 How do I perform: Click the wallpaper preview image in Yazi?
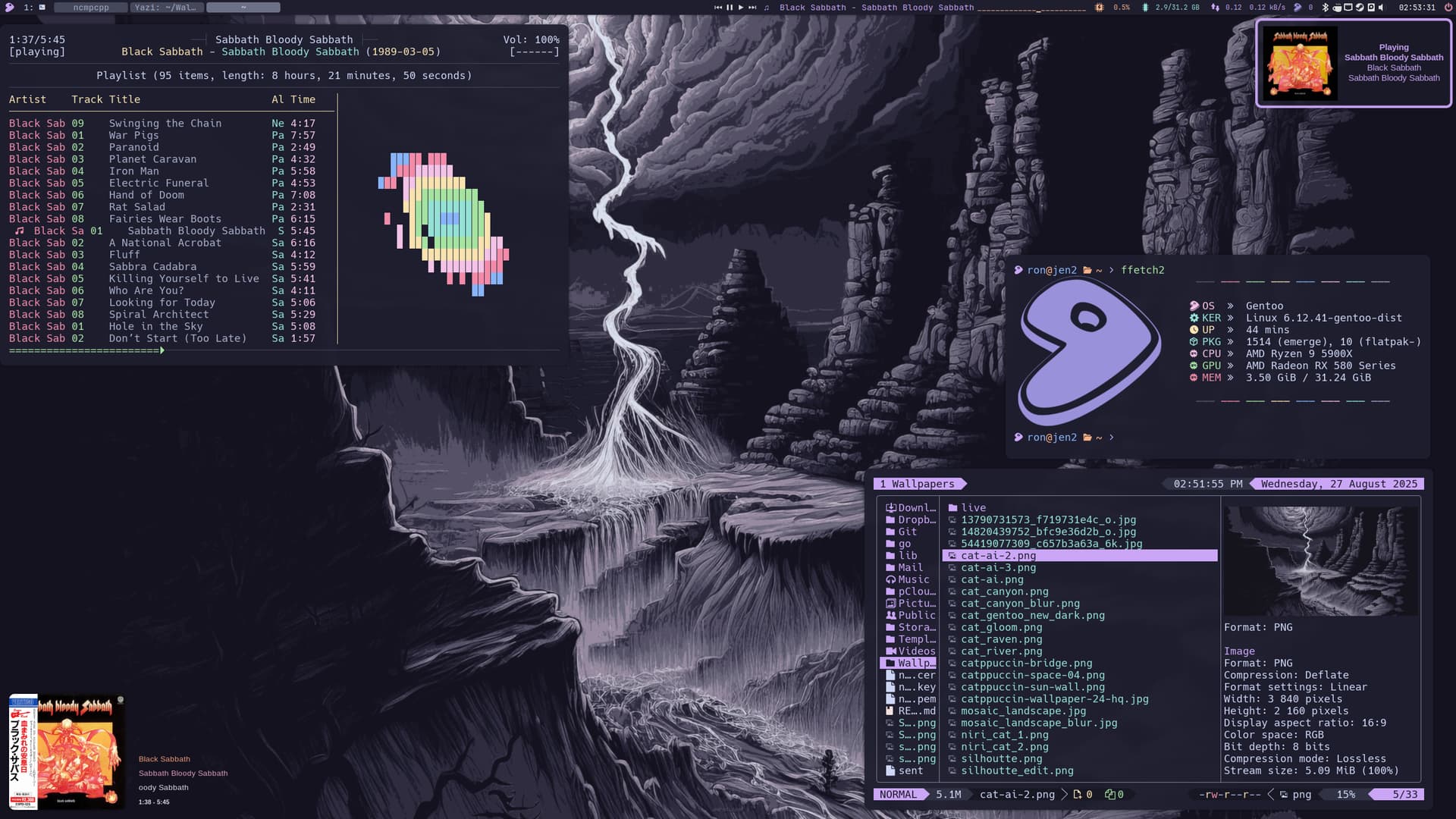(1321, 561)
